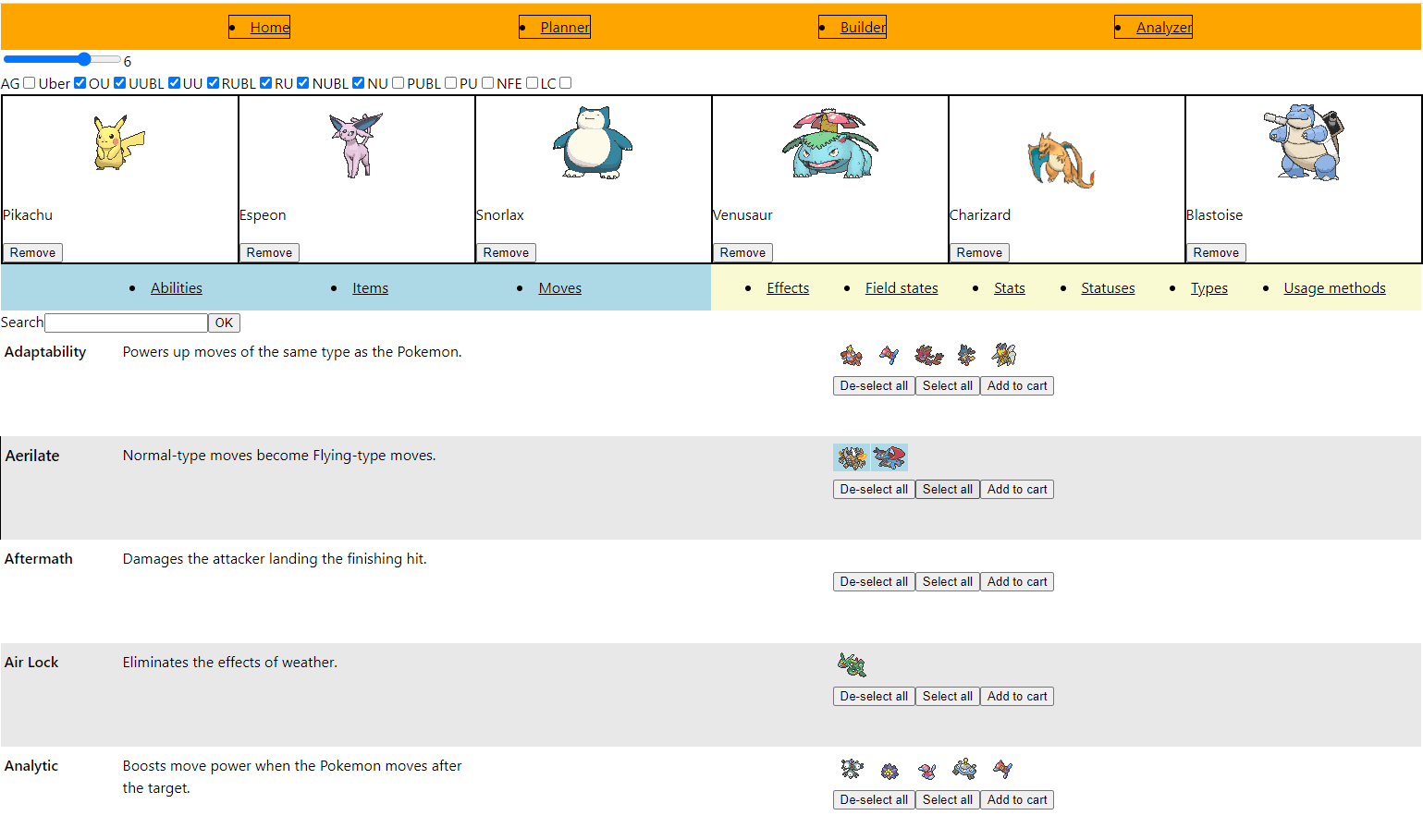This screenshot has width=1423, height=840.
Task: Click the Snorlax team slot image
Action: point(593,141)
